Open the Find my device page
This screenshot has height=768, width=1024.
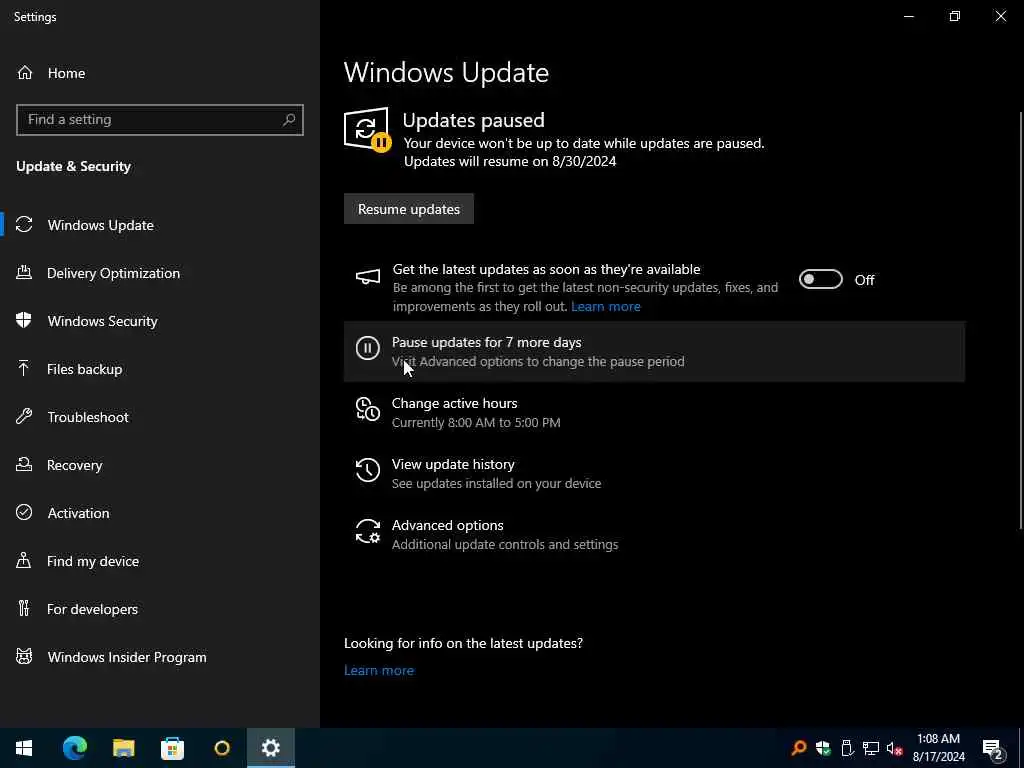pos(160,561)
